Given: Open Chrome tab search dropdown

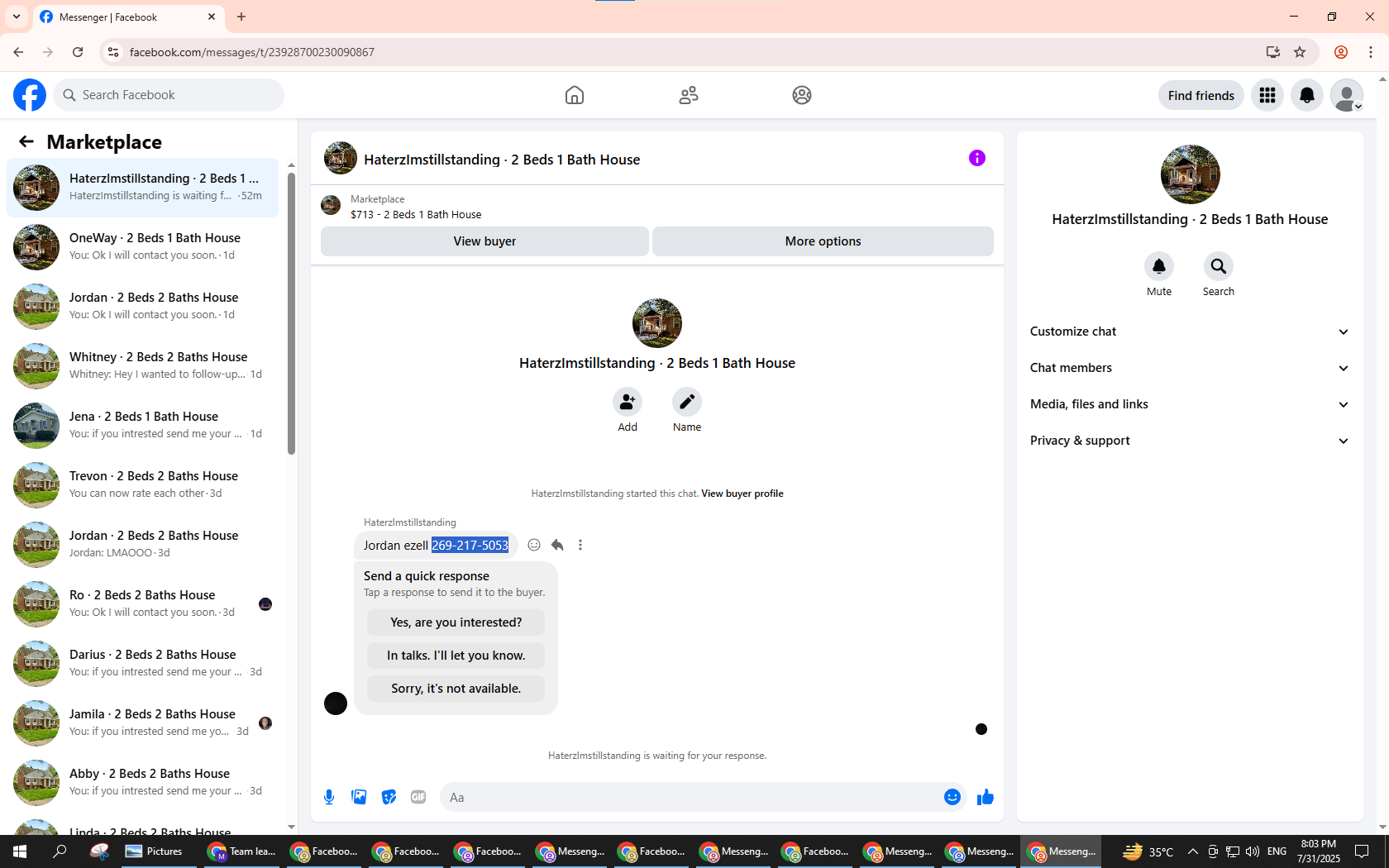Looking at the screenshot, I should click(x=17, y=17).
